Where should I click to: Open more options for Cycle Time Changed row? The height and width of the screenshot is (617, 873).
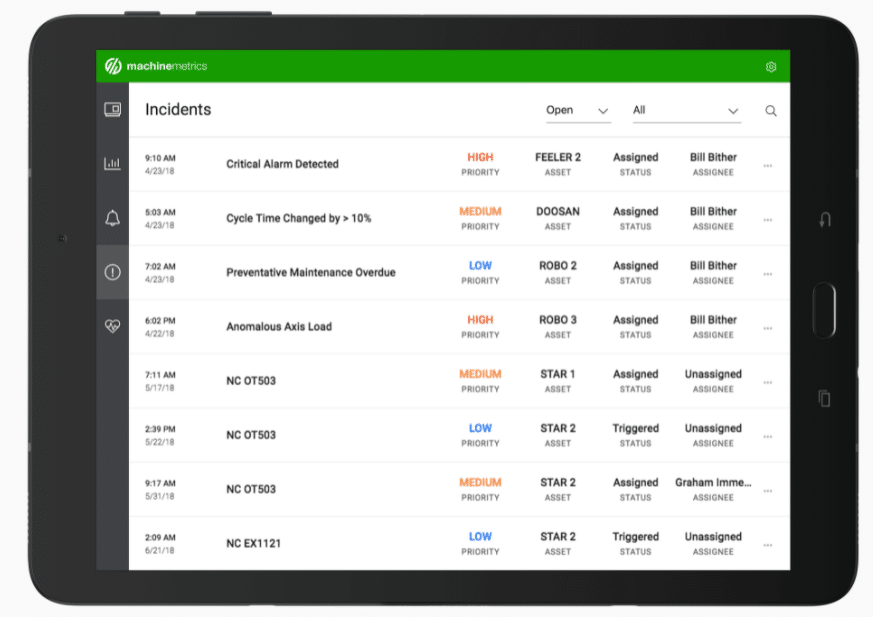(x=768, y=220)
